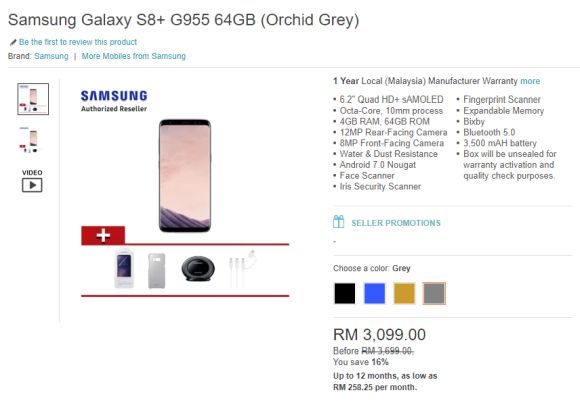Screen dimensions: 580x401
Task: Click the multi-cable accessory image
Action: click(242, 268)
